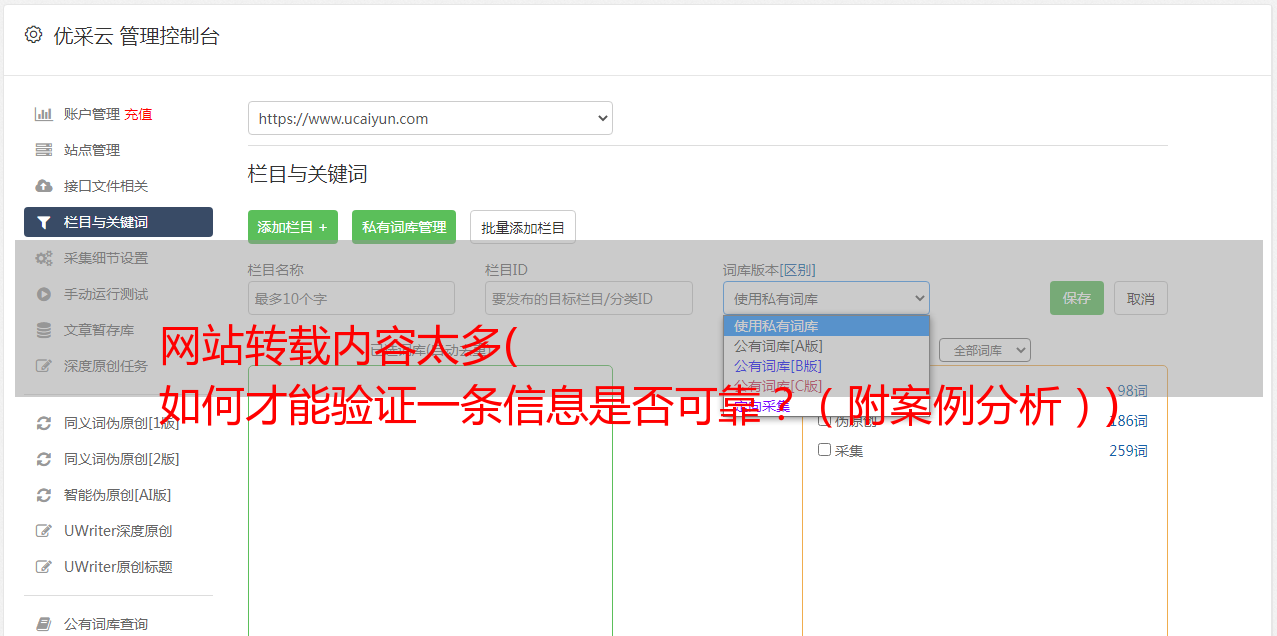
Task: Open the 词库版本 select showing 使用私有词库
Action: pos(826,298)
